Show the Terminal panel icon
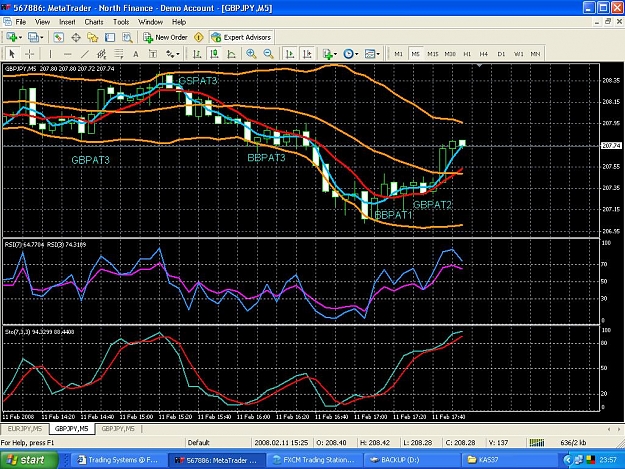 110,37
